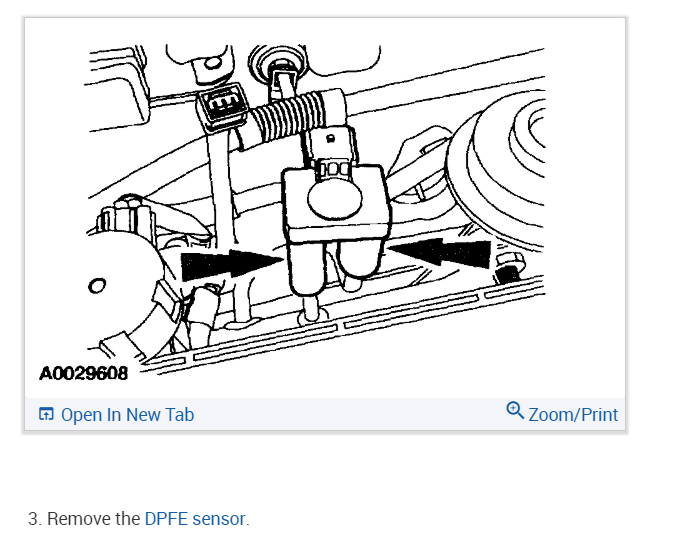Follow the DPFE sensor hyperlink
This screenshot has height=544, width=681.
pos(195,519)
